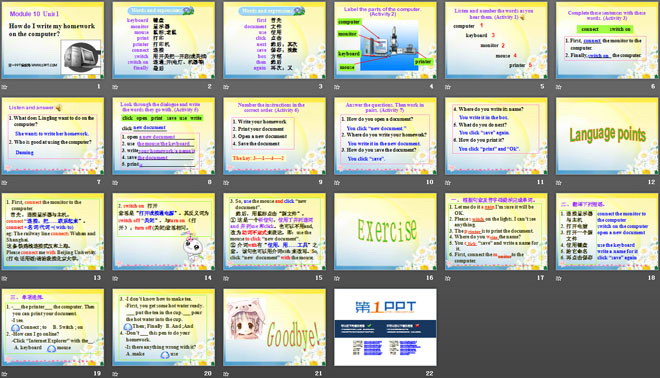Click slide number label '16'

click(x=429, y=278)
